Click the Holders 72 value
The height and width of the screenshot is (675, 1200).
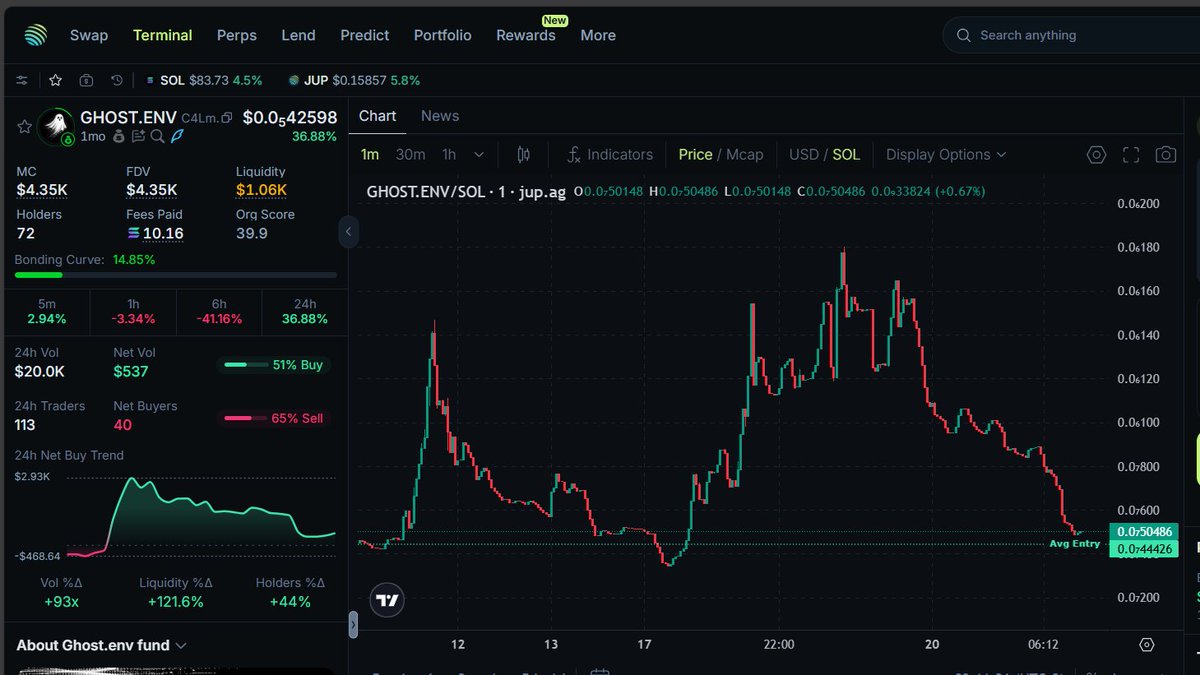click(26, 233)
